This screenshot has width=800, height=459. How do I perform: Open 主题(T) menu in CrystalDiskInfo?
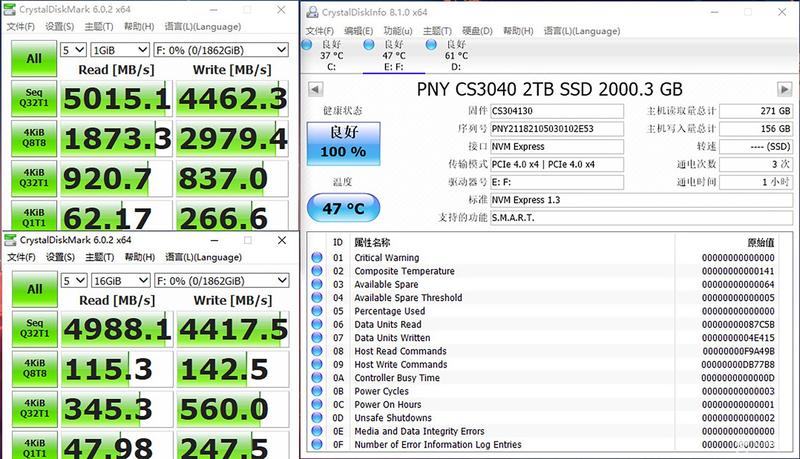437,31
